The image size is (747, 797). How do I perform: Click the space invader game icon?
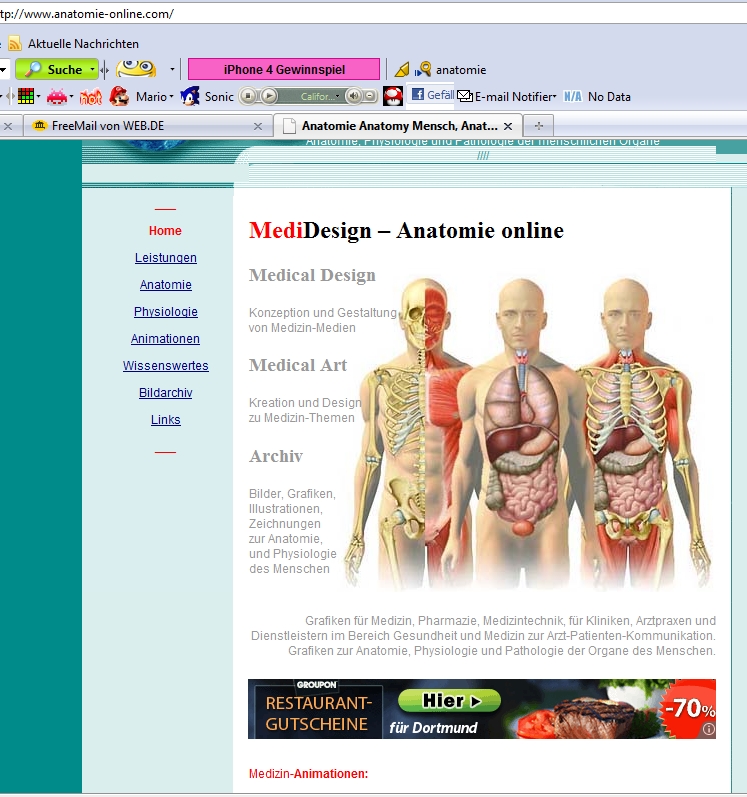coord(57,97)
